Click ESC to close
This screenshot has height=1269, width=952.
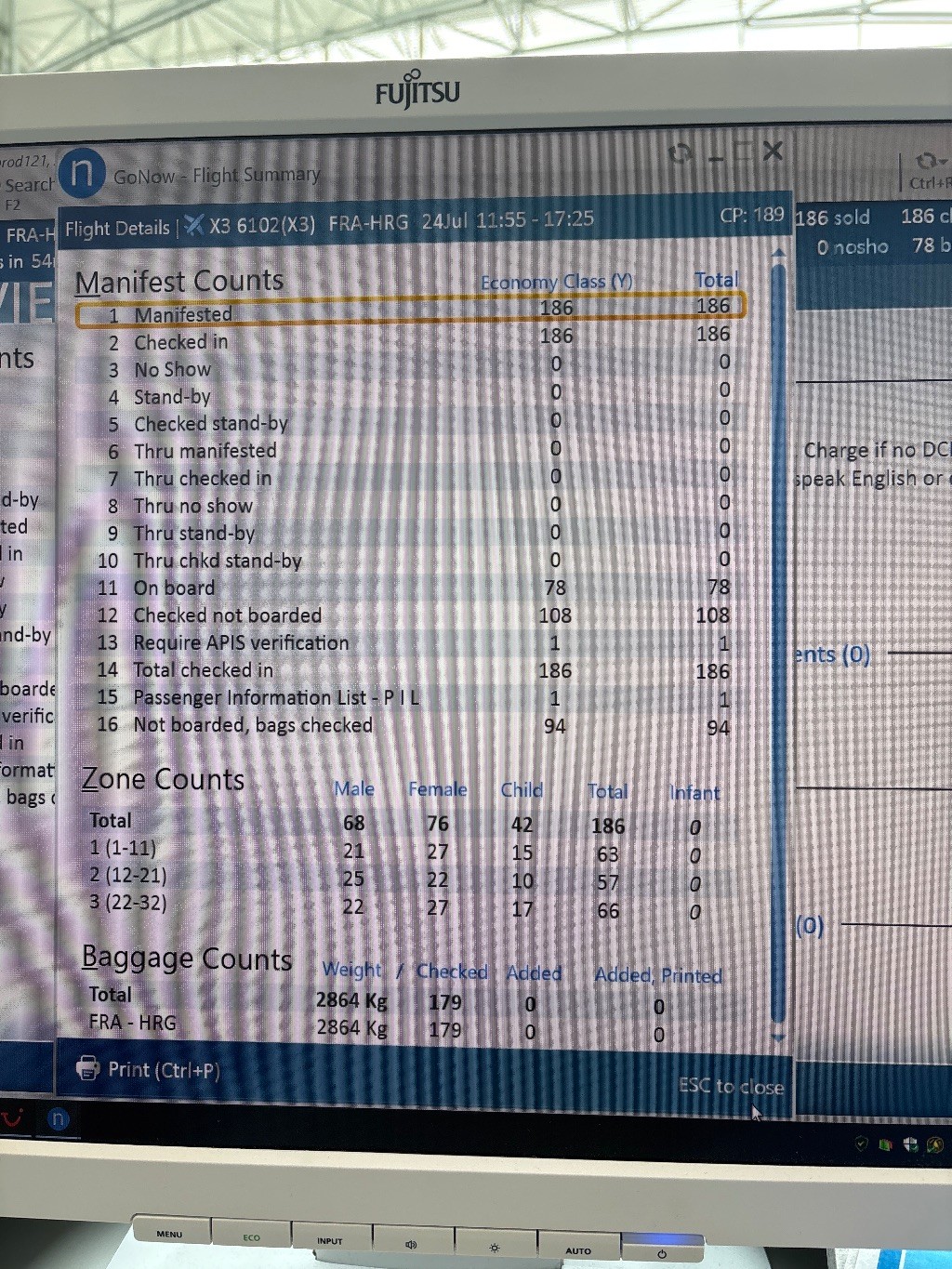pos(731,1086)
